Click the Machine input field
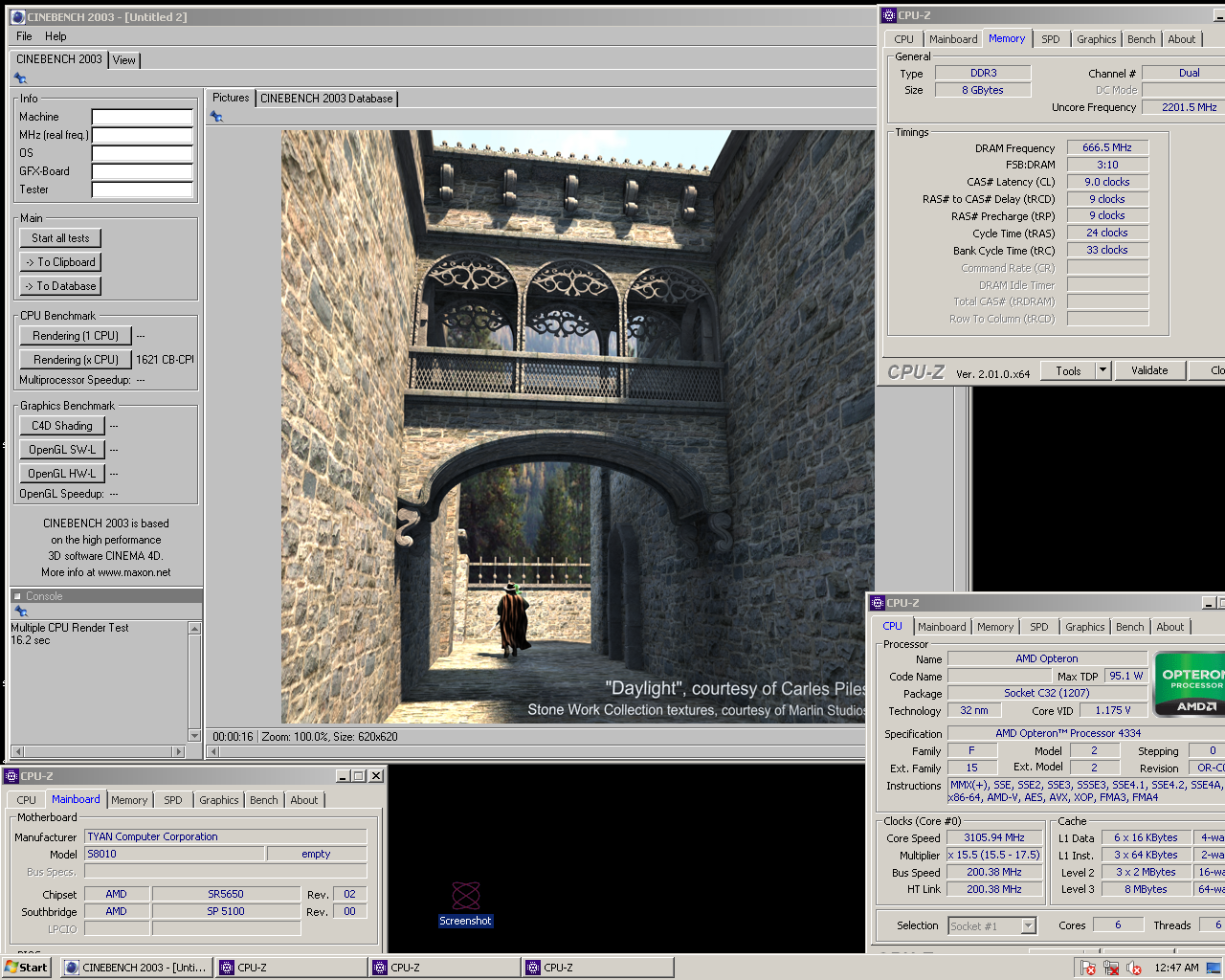This screenshot has height=980, width=1225. (x=143, y=117)
